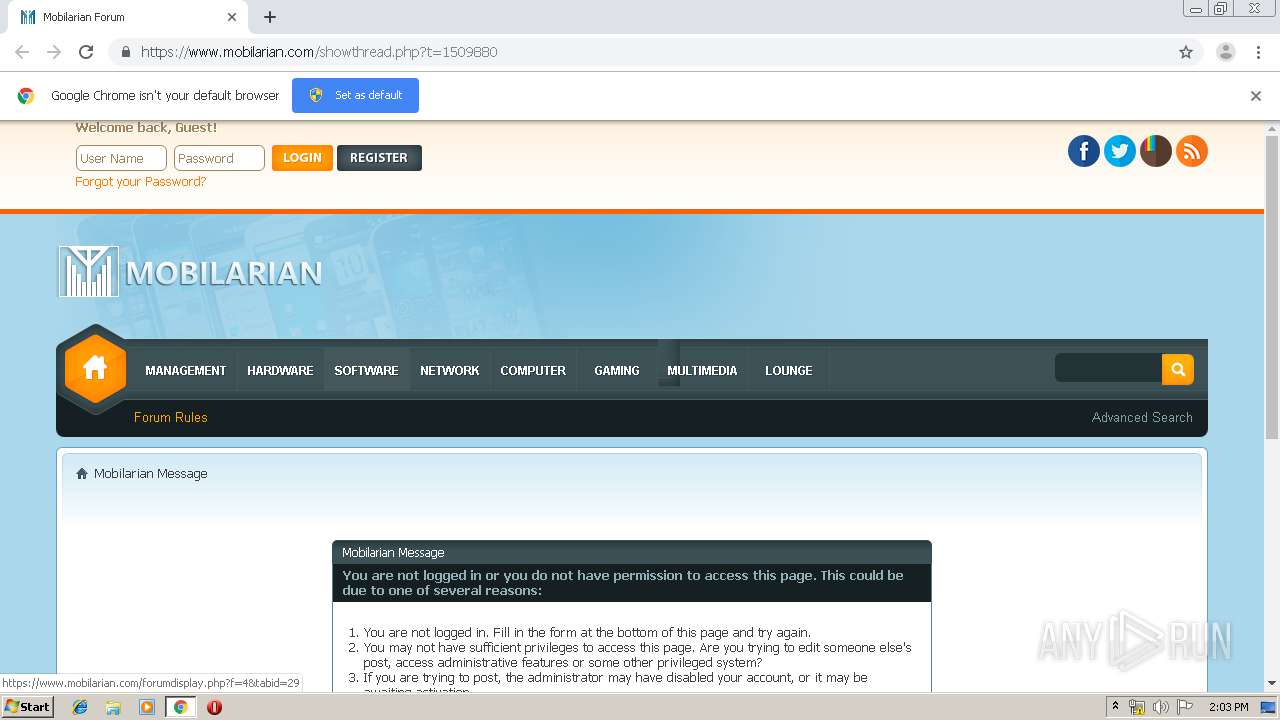
Task: Open the SOFTWARE forum menu
Action: tap(366, 370)
